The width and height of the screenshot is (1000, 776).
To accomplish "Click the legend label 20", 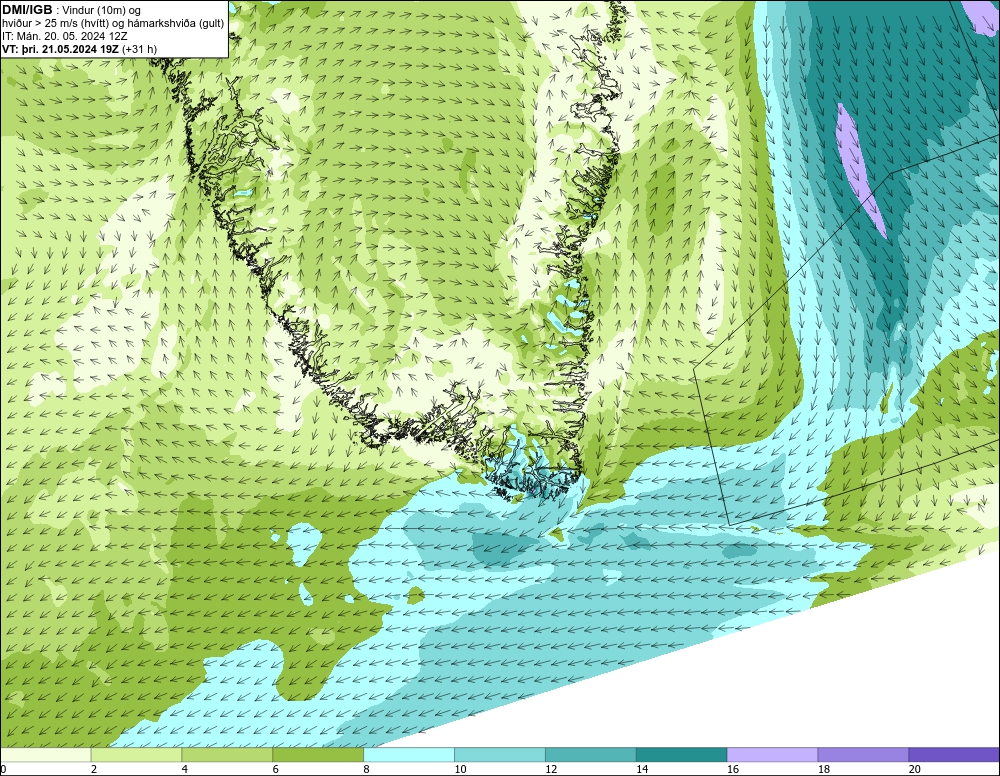I will click(x=915, y=769).
